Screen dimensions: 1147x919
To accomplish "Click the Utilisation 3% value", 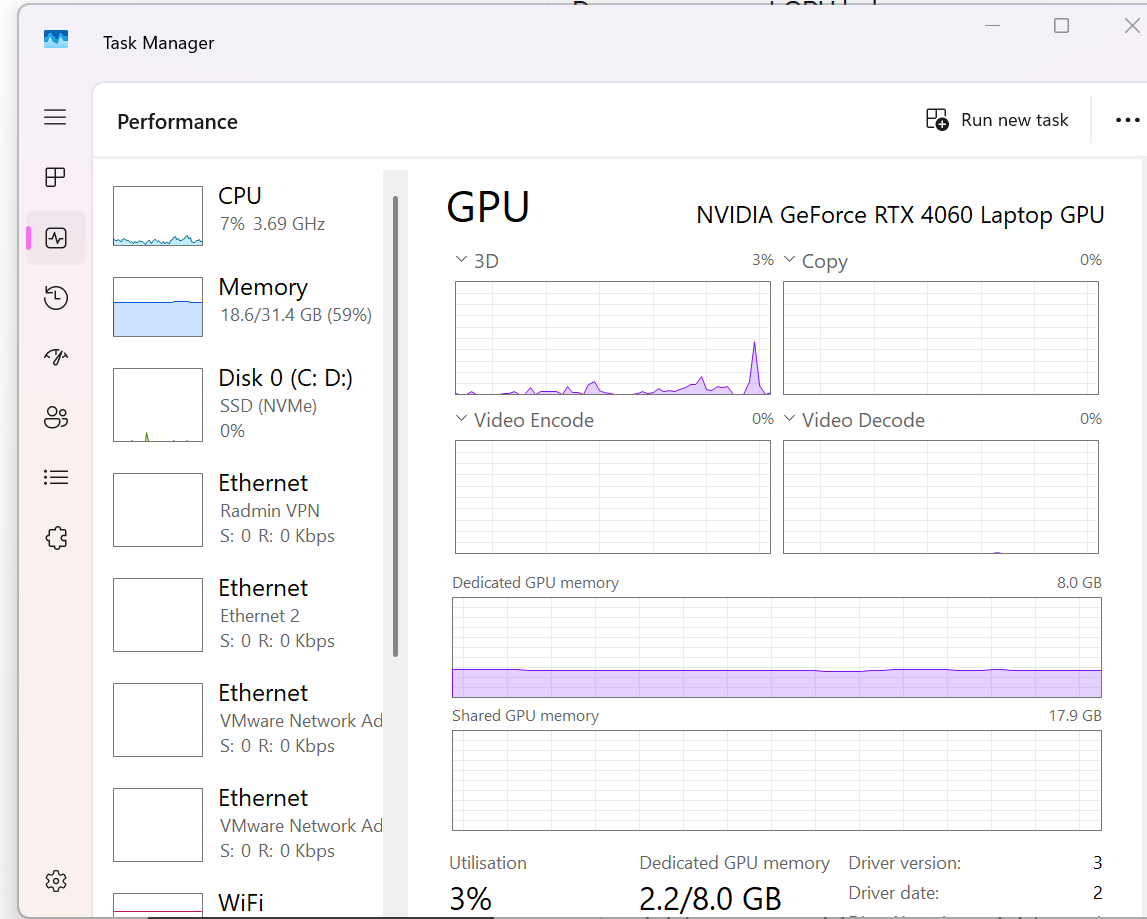I will tap(470, 899).
